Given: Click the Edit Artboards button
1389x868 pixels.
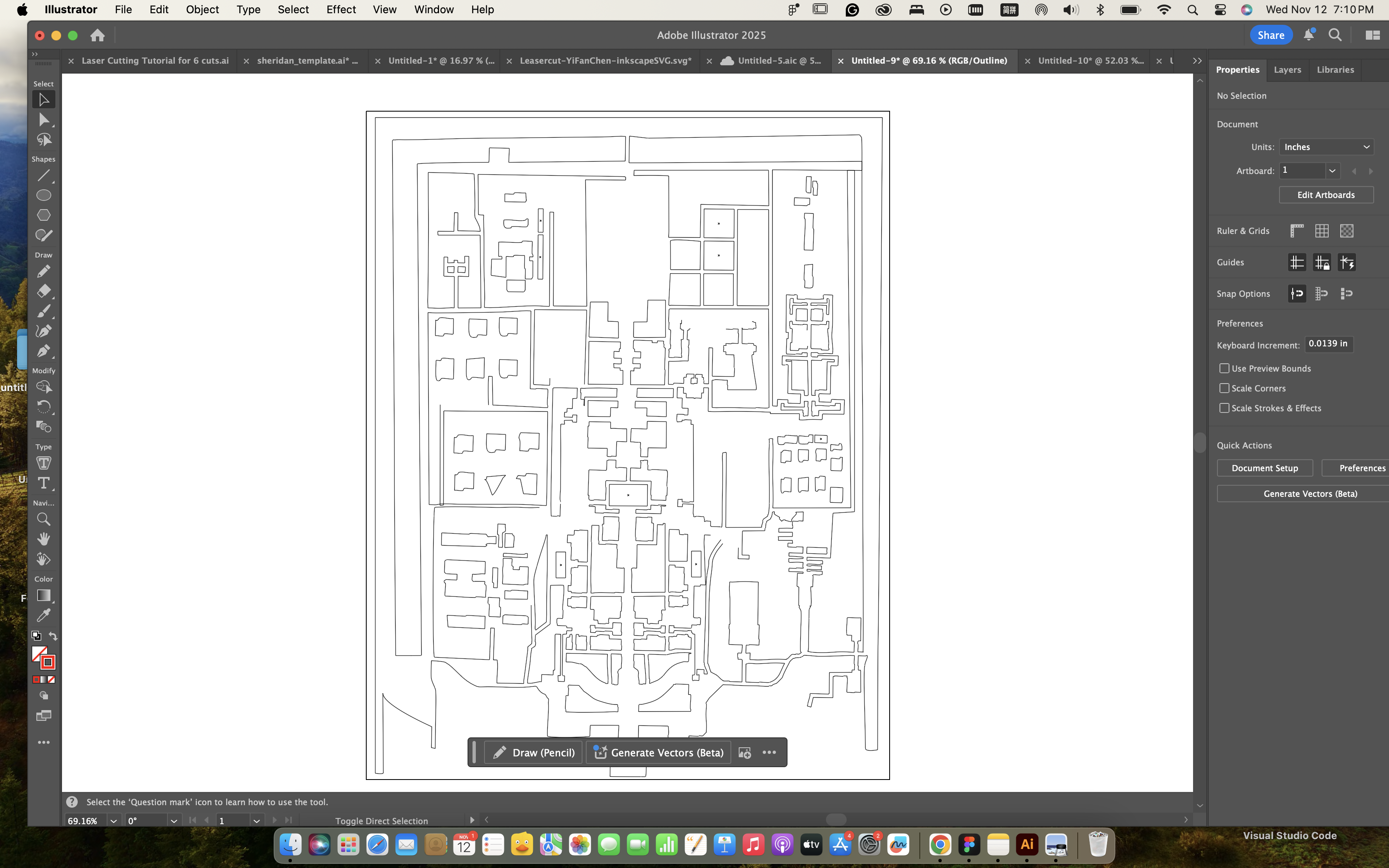Looking at the screenshot, I should [x=1326, y=195].
